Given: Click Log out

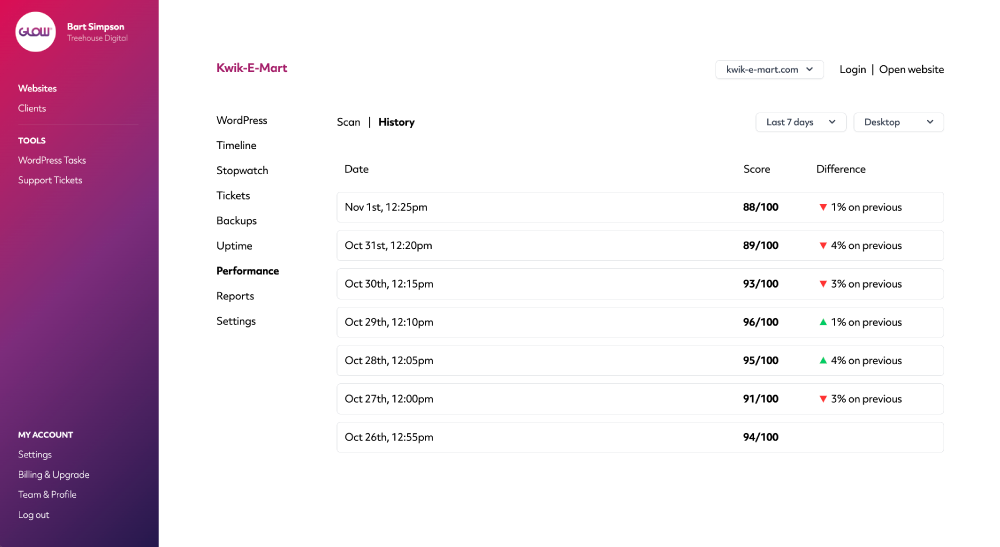Looking at the screenshot, I should pyautogui.click(x=33, y=514).
